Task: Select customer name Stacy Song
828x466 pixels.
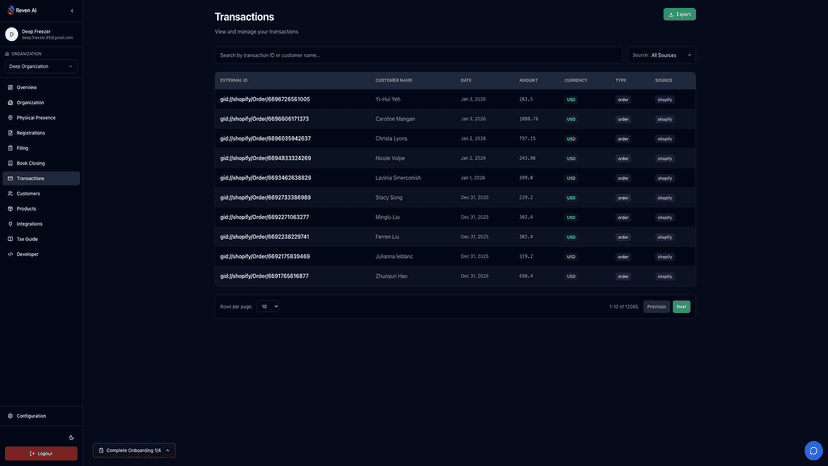Action: pos(389,198)
